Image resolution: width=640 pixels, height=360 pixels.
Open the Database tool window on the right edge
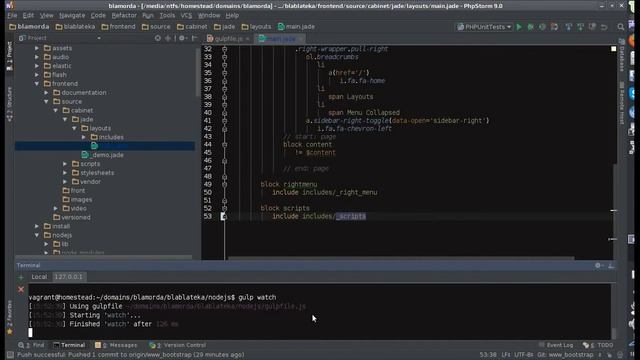[x=621, y=55]
